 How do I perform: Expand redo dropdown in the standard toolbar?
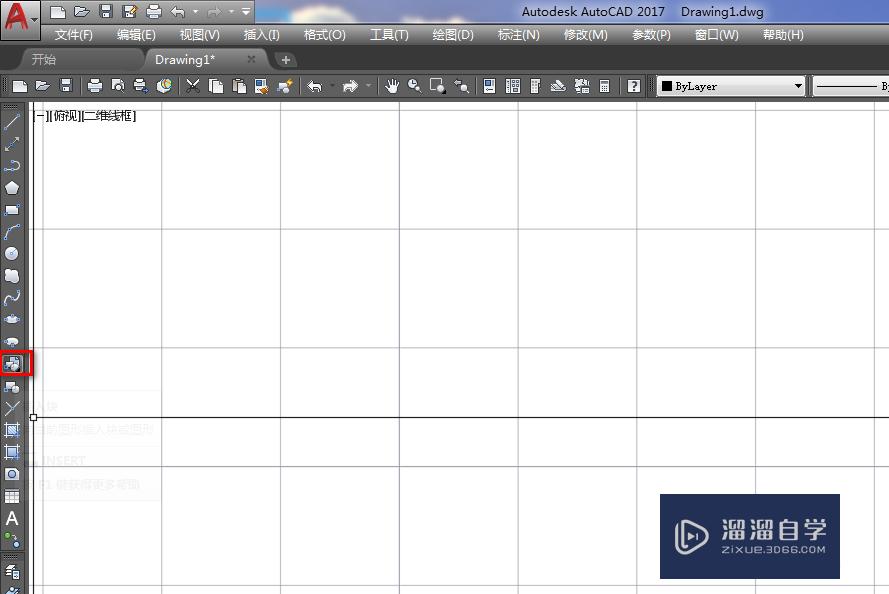pyautogui.click(x=369, y=86)
